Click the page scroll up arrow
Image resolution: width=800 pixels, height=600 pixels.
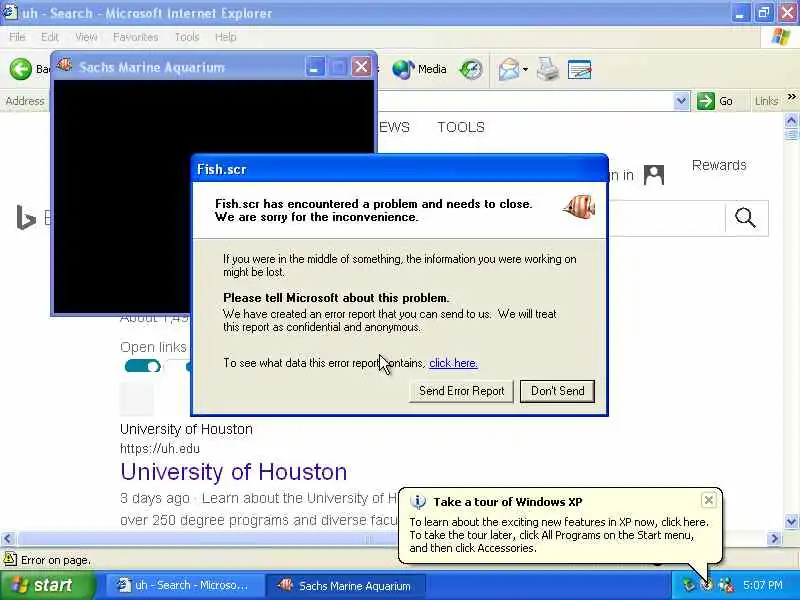pyautogui.click(x=791, y=120)
